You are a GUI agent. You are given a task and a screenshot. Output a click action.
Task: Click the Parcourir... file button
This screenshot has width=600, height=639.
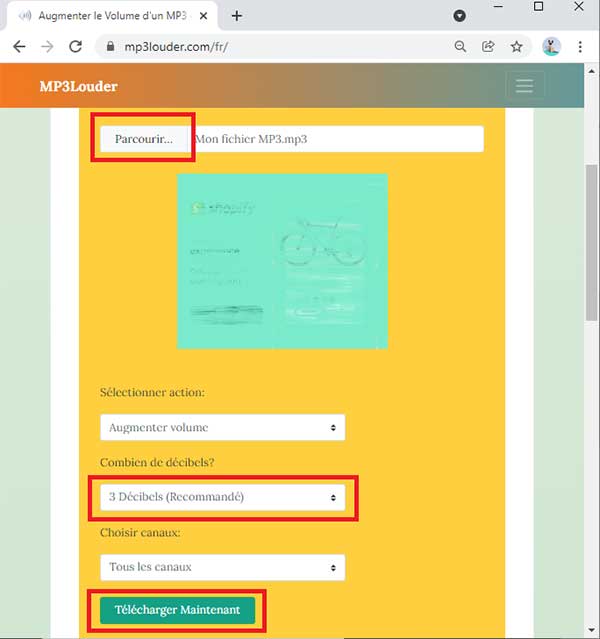(144, 139)
